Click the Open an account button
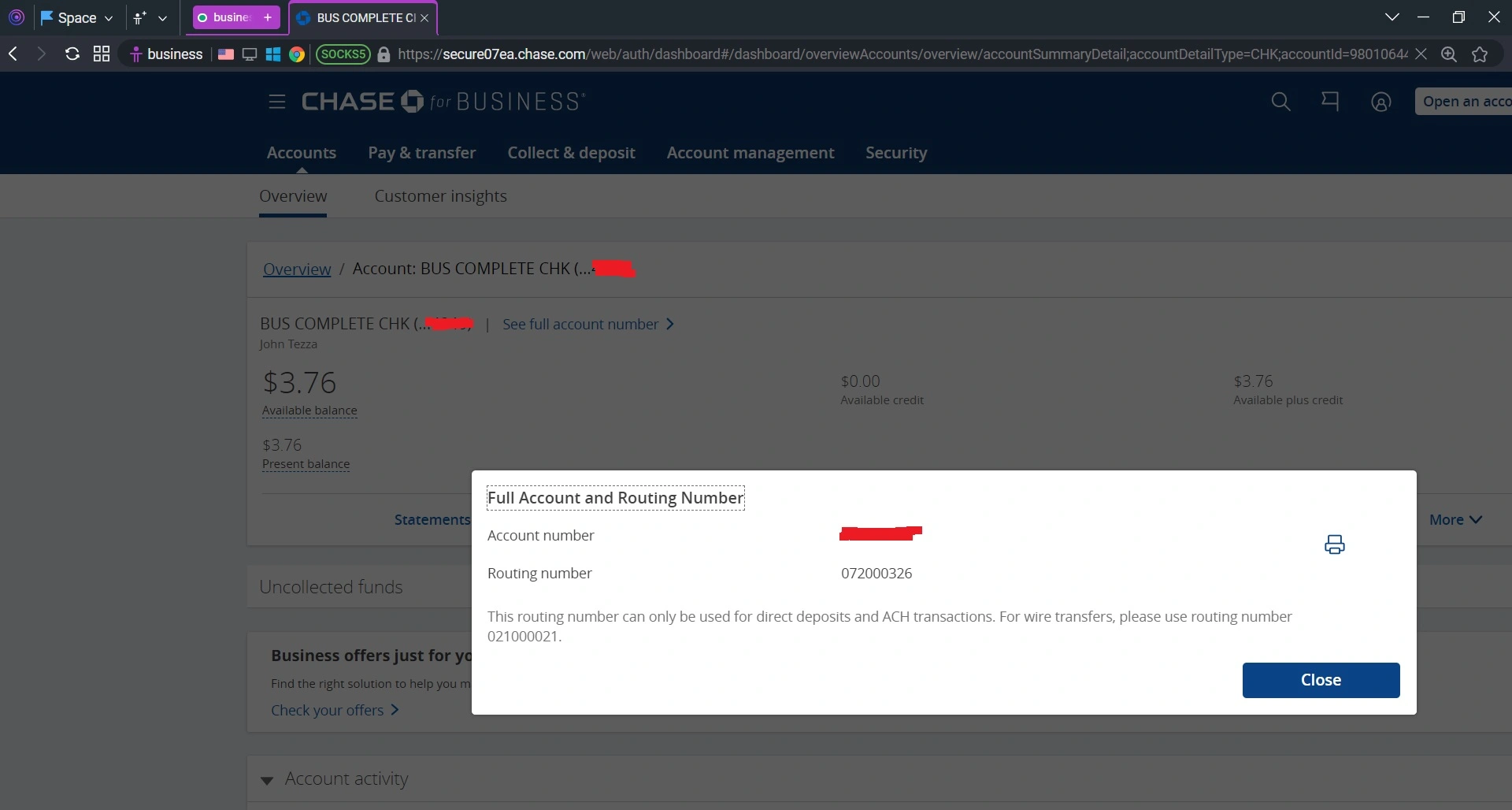The height and width of the screenshot is (810, 1512). (x=1463, y=102)
